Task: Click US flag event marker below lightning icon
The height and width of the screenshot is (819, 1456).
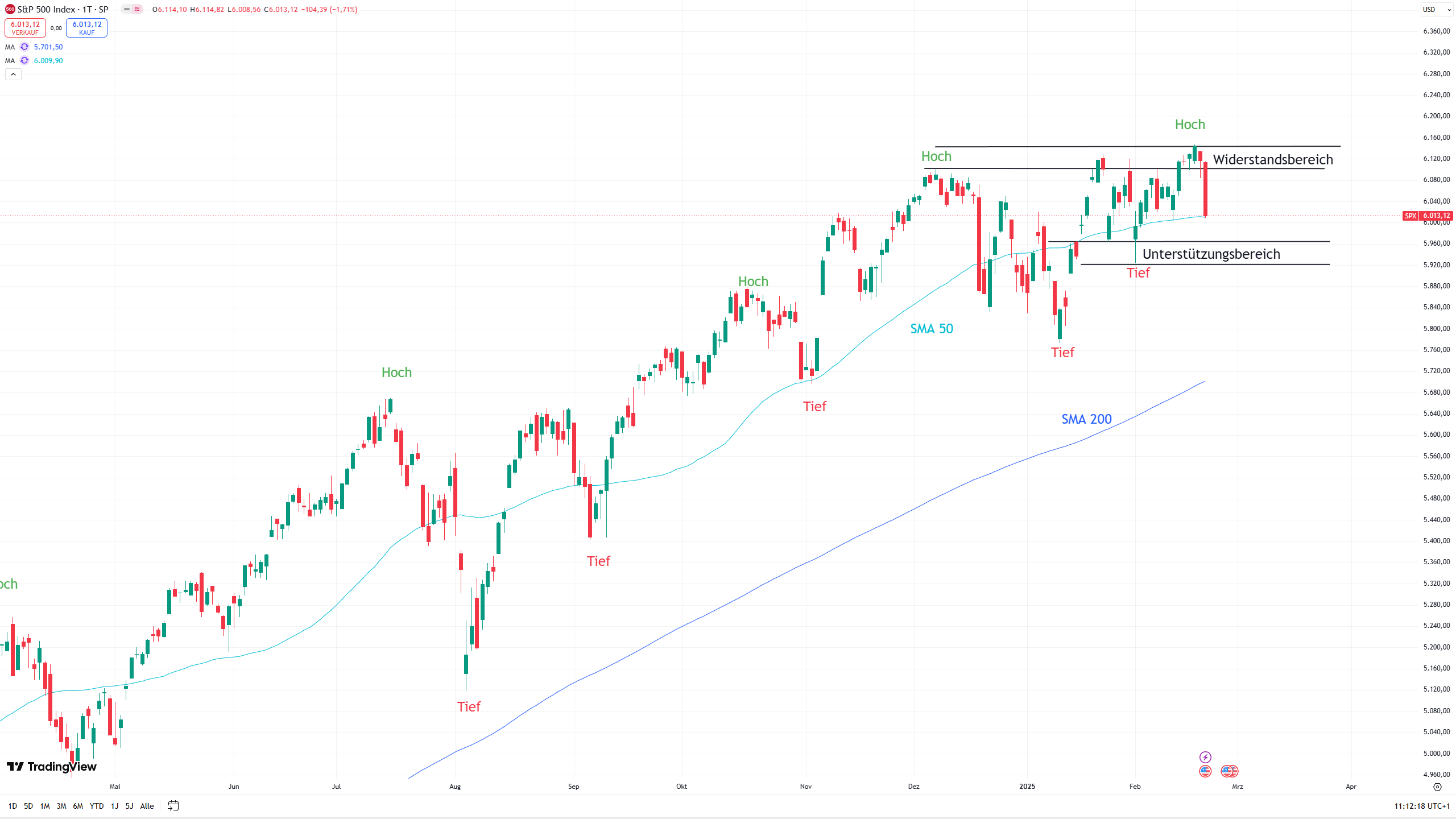Action: pos(1205,771)
